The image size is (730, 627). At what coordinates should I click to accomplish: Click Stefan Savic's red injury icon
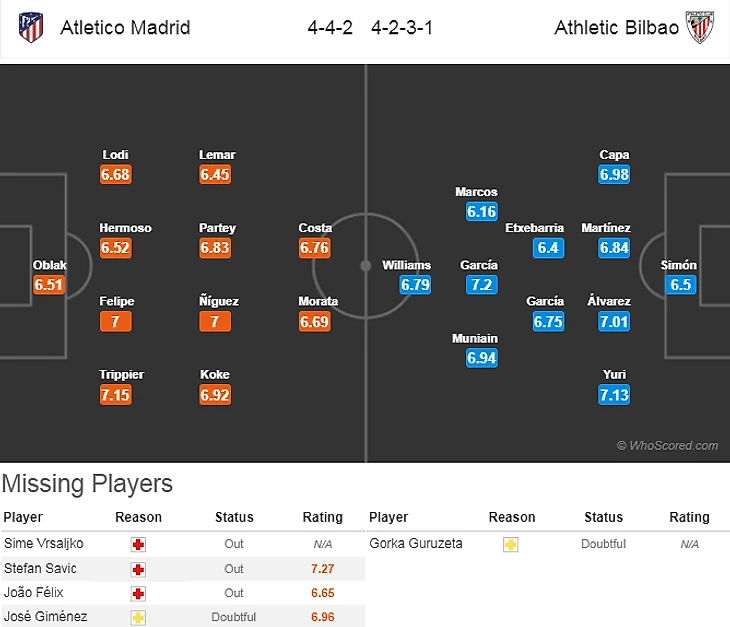click(x=138, y=569)
